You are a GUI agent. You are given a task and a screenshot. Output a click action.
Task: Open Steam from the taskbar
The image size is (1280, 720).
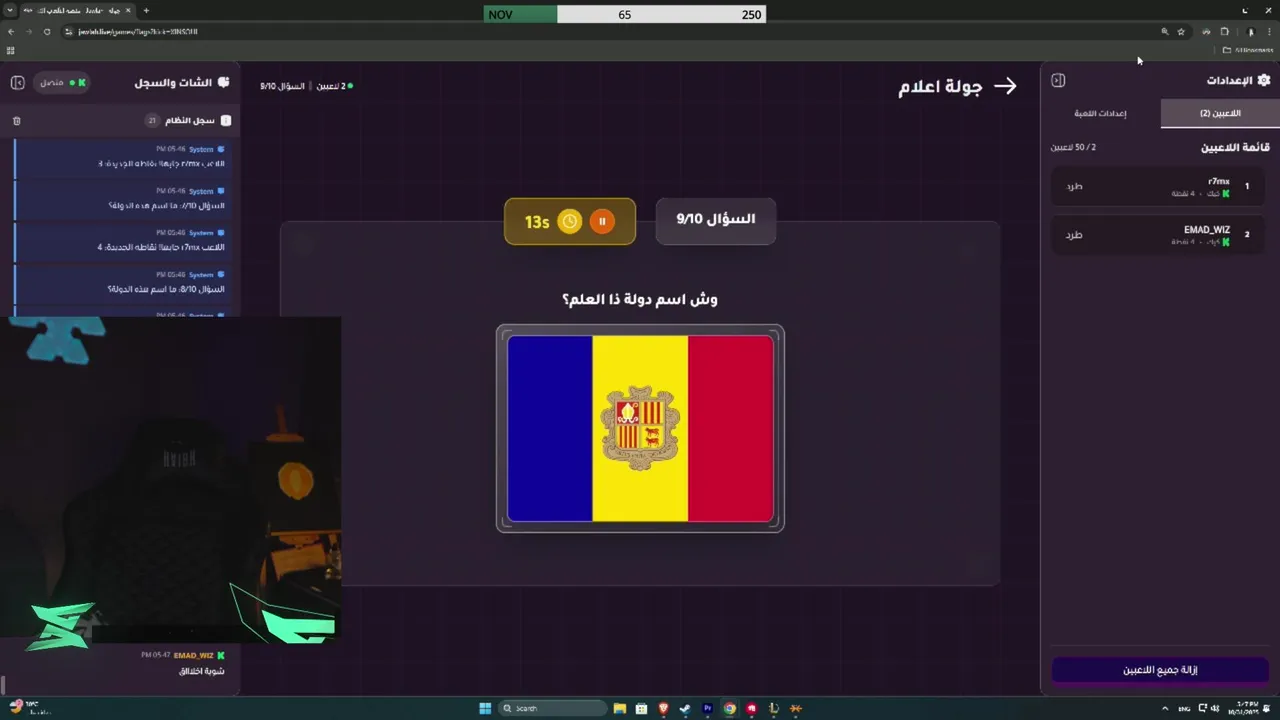click(685, 708)
